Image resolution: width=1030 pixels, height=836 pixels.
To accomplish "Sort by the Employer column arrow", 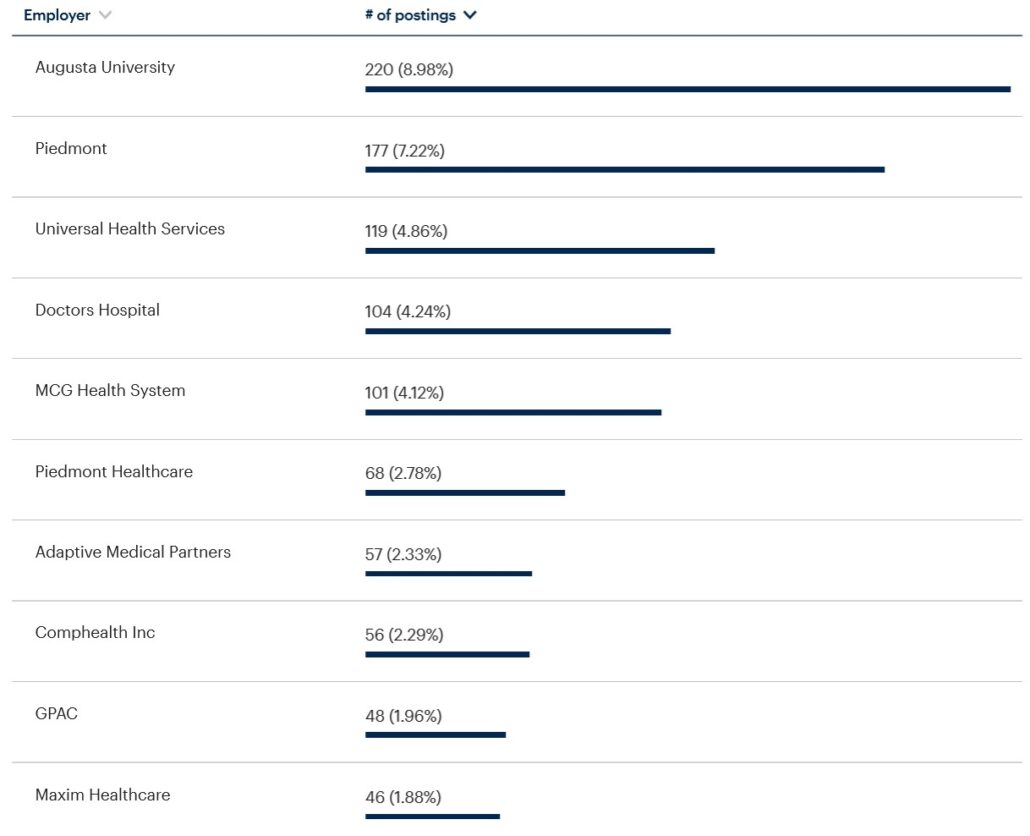I will 106,16.
